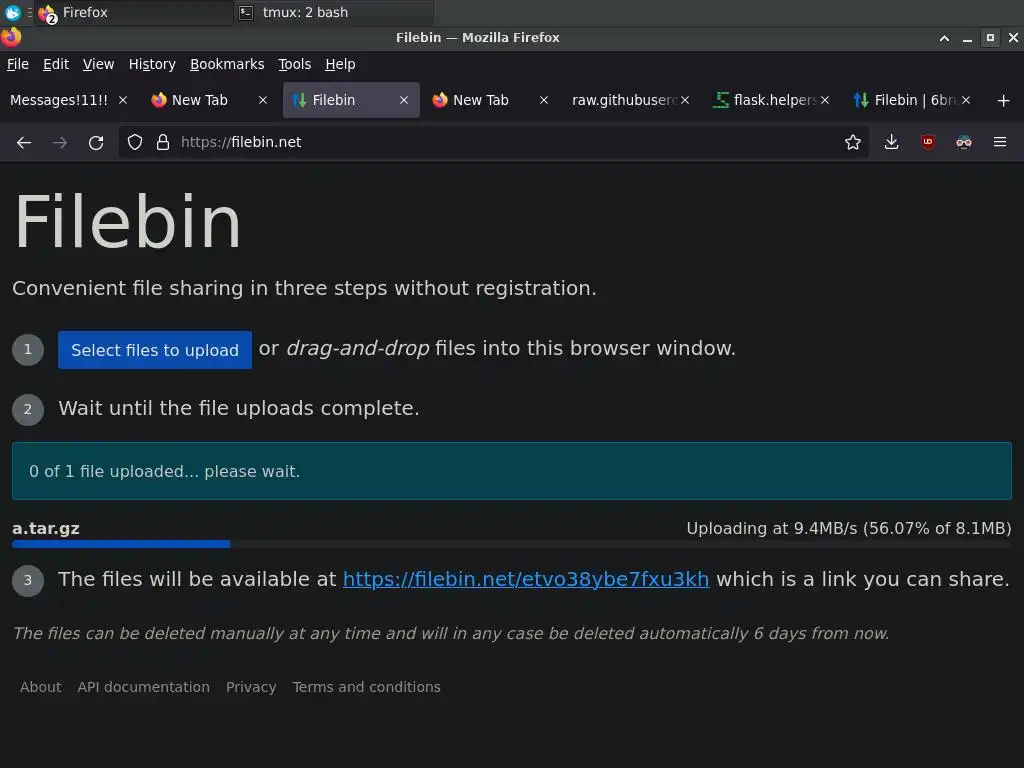The height and width of the screenshot is (768, 1024).
Task: Click the forward navigation arrow
Action: 60,142
